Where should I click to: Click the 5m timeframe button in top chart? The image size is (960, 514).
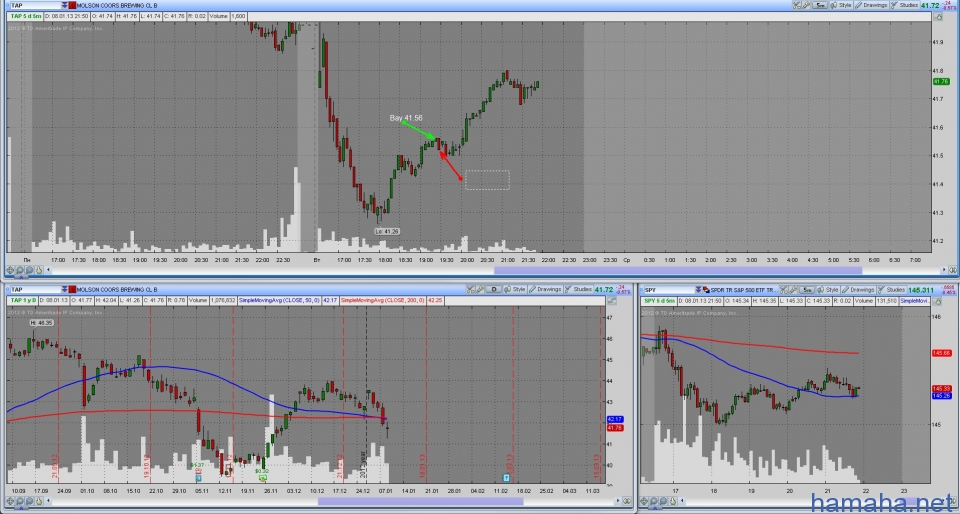tap(819, 5)
